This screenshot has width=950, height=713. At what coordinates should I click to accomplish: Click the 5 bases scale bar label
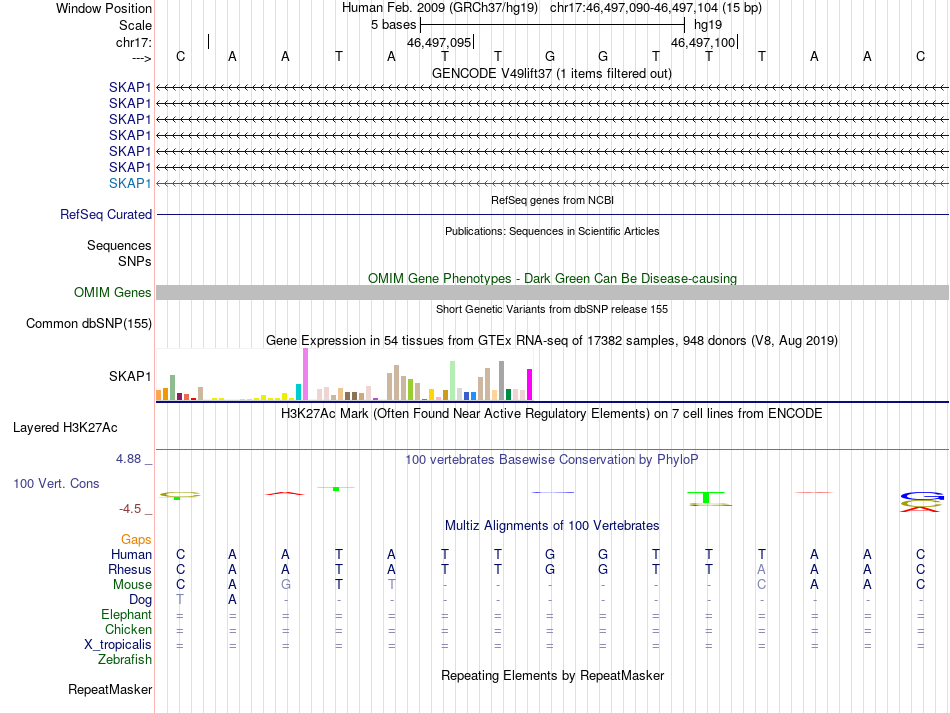394,25
